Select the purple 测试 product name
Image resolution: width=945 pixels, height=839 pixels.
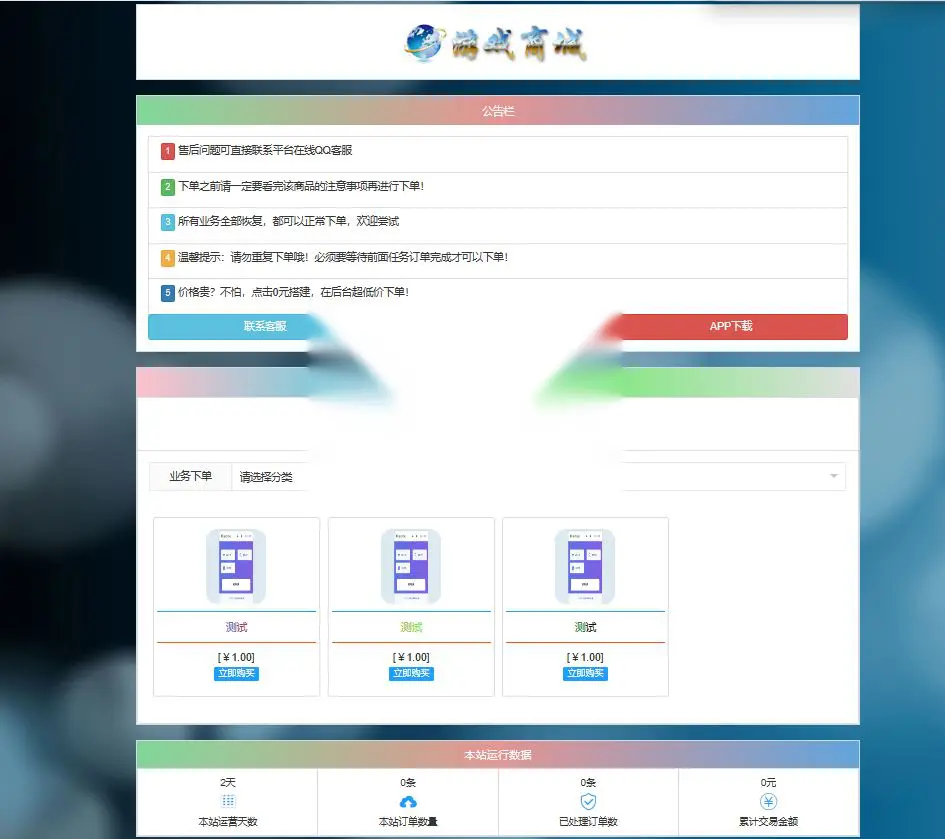point(236,627)
